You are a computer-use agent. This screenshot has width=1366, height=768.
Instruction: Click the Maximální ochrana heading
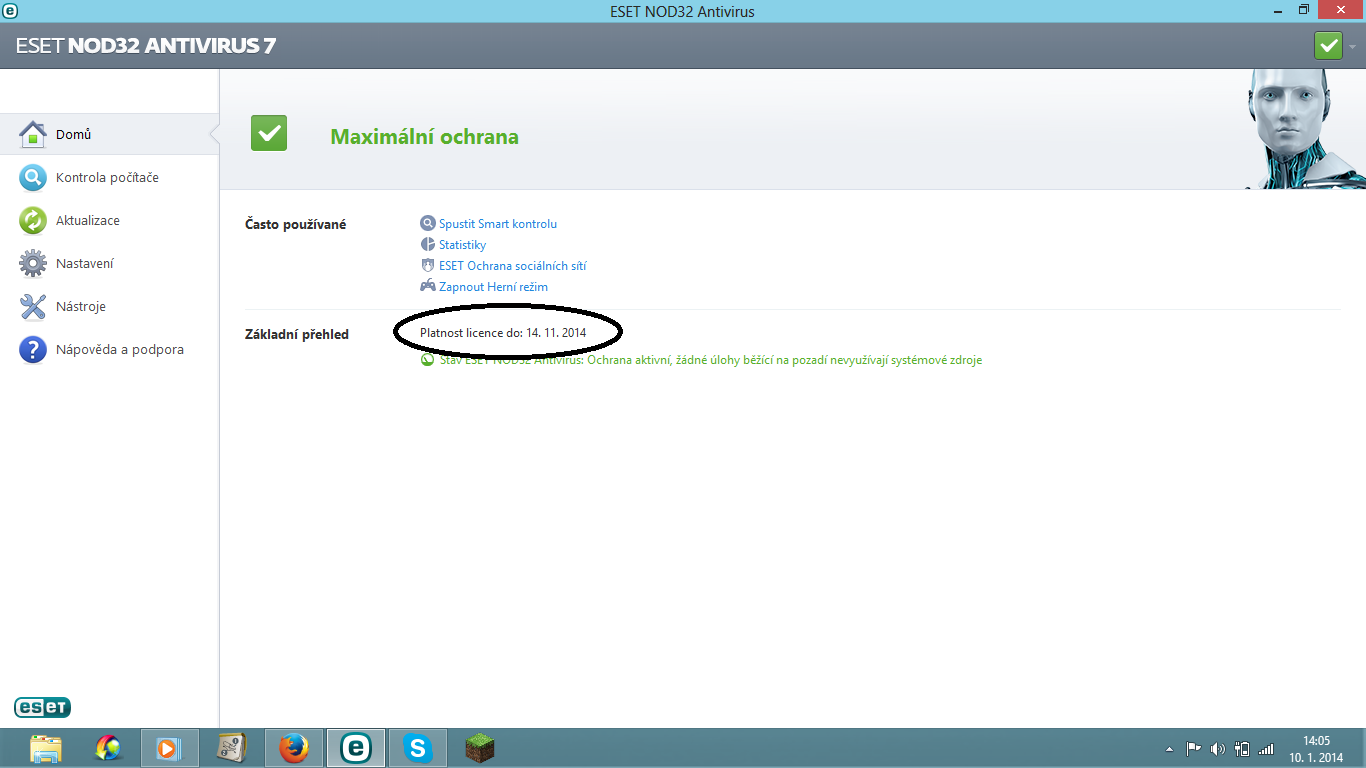tap(425, 137)
